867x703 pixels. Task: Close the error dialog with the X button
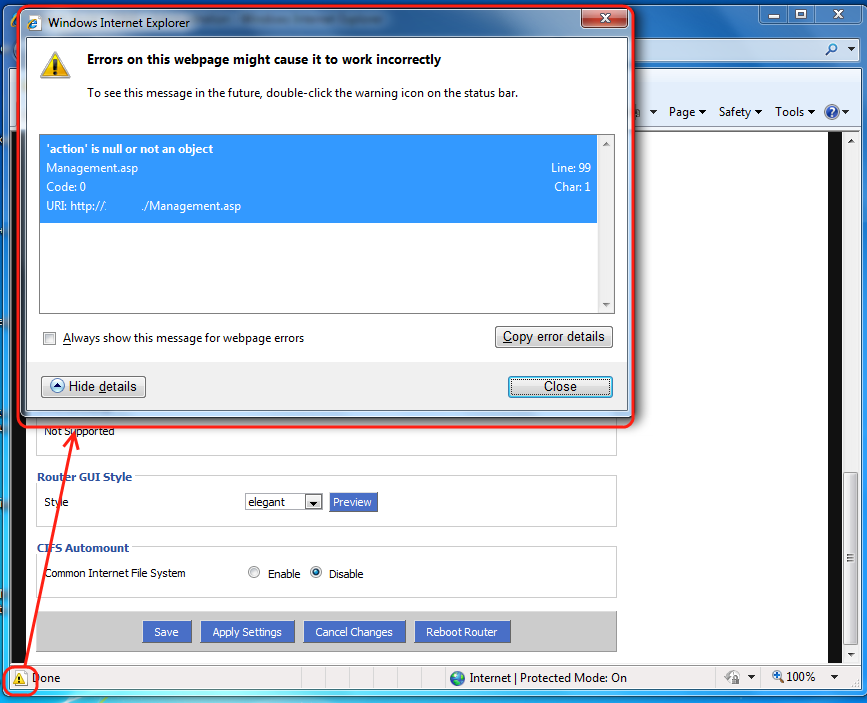click(604, 18)
